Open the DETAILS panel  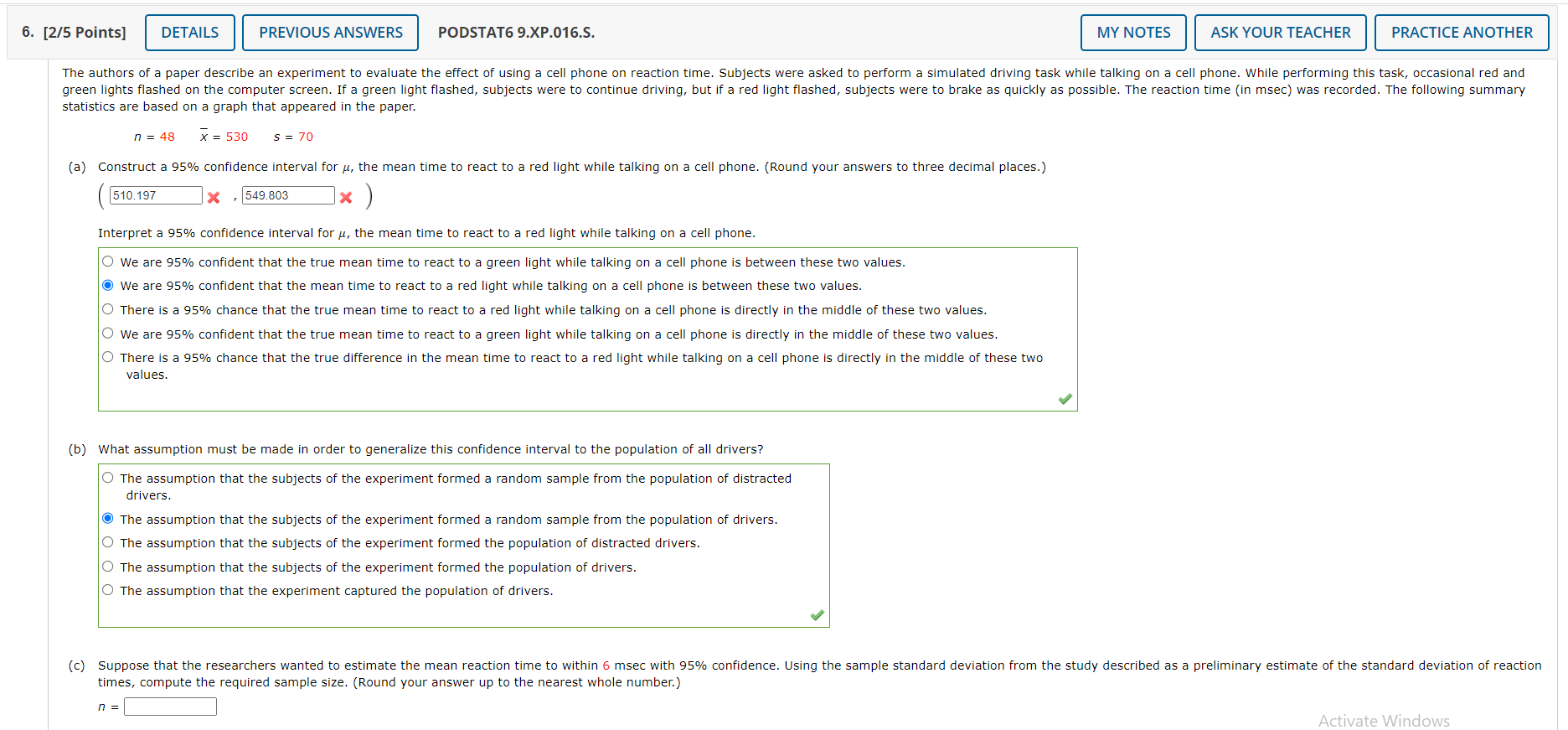pyautogui.click(x=189, y=32)
